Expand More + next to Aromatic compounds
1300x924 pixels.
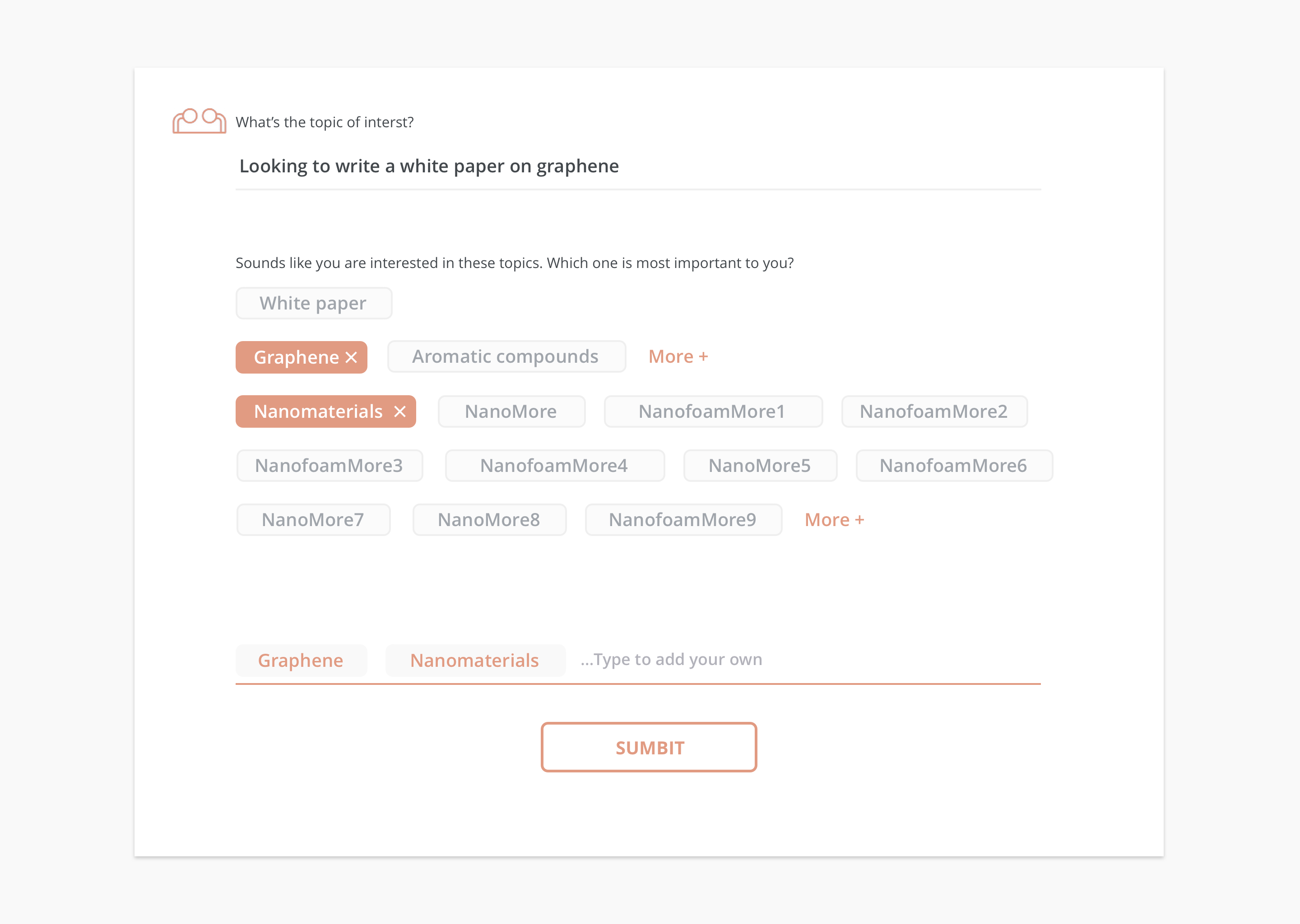tap(678, 357)
